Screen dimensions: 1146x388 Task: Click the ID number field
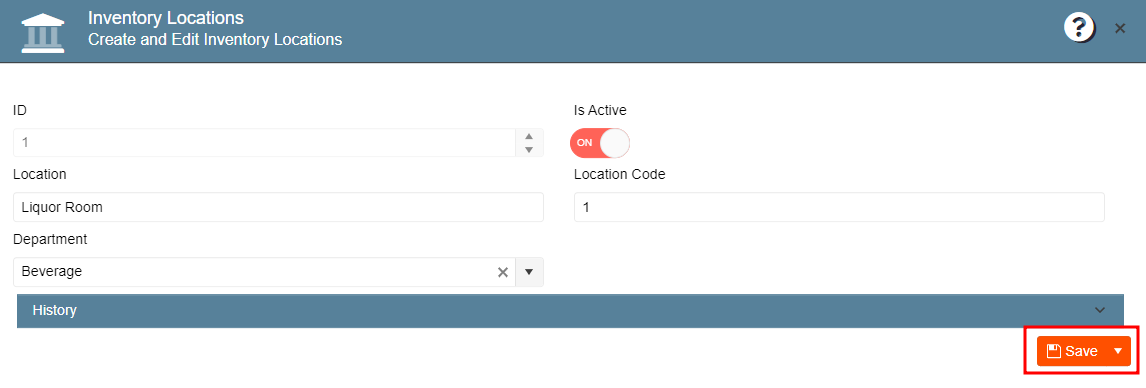coord(265,142)
